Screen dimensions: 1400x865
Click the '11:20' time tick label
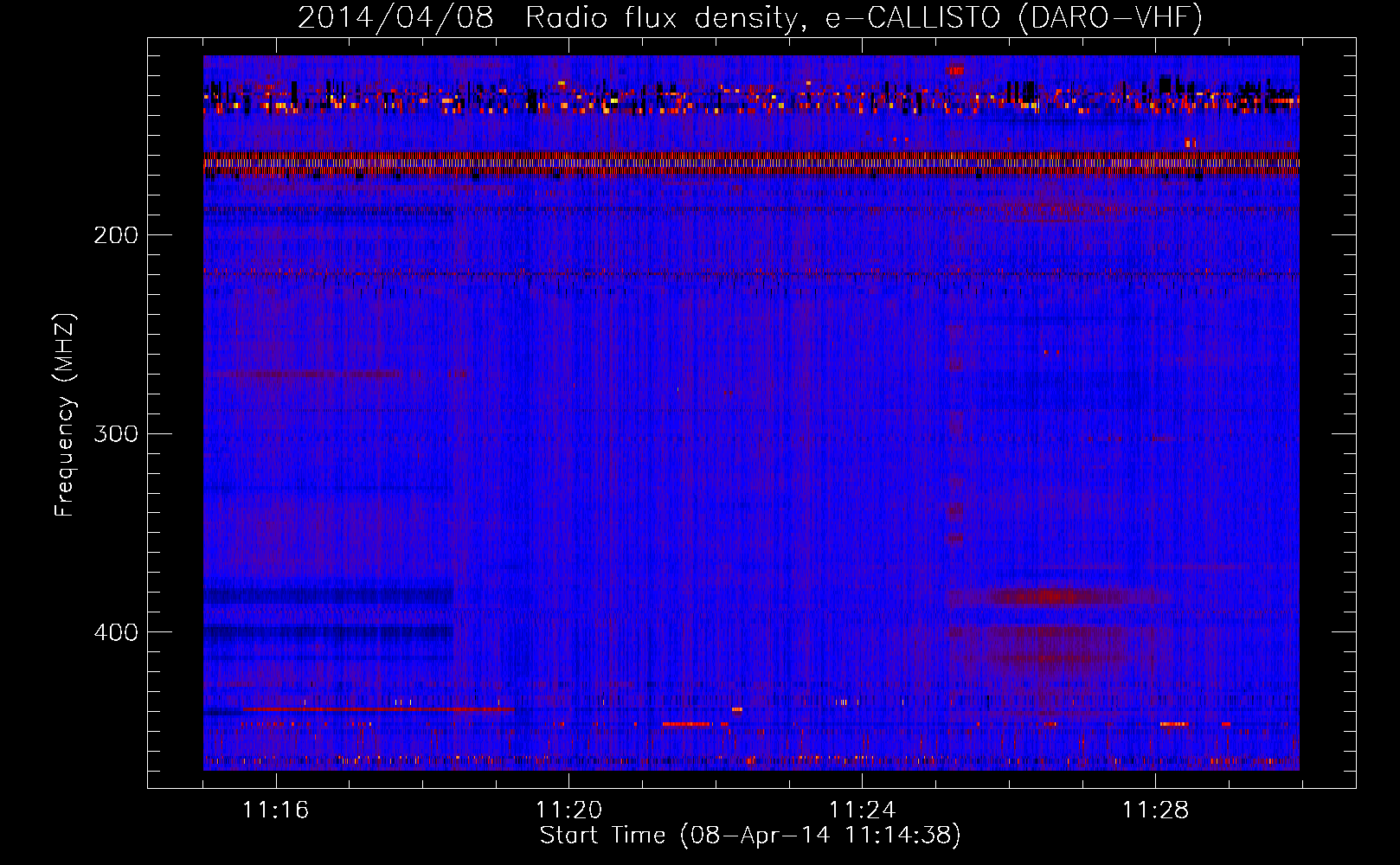pyautogui.click(x=569, y=811)
